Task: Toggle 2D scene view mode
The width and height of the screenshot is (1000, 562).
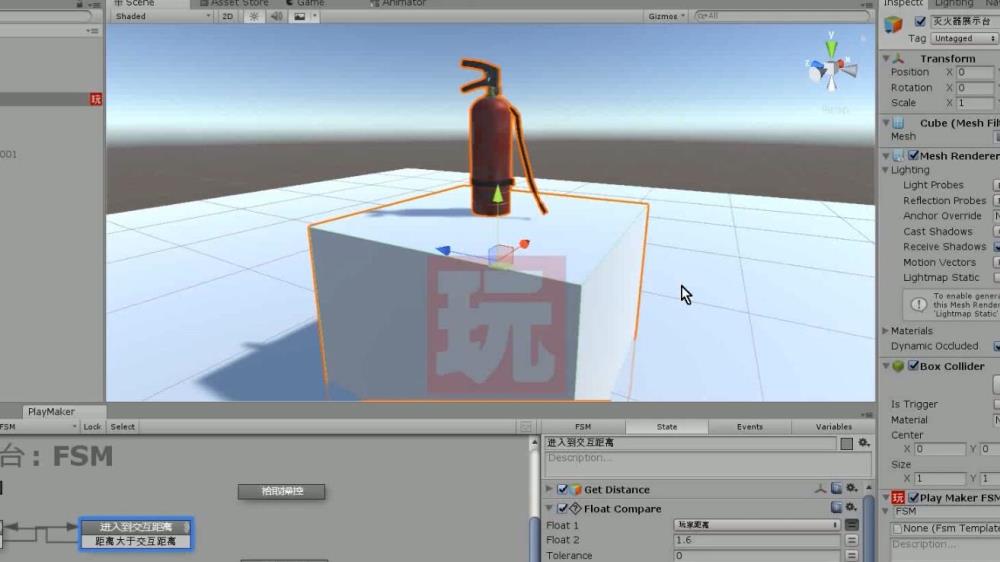Action: (227, 17)
